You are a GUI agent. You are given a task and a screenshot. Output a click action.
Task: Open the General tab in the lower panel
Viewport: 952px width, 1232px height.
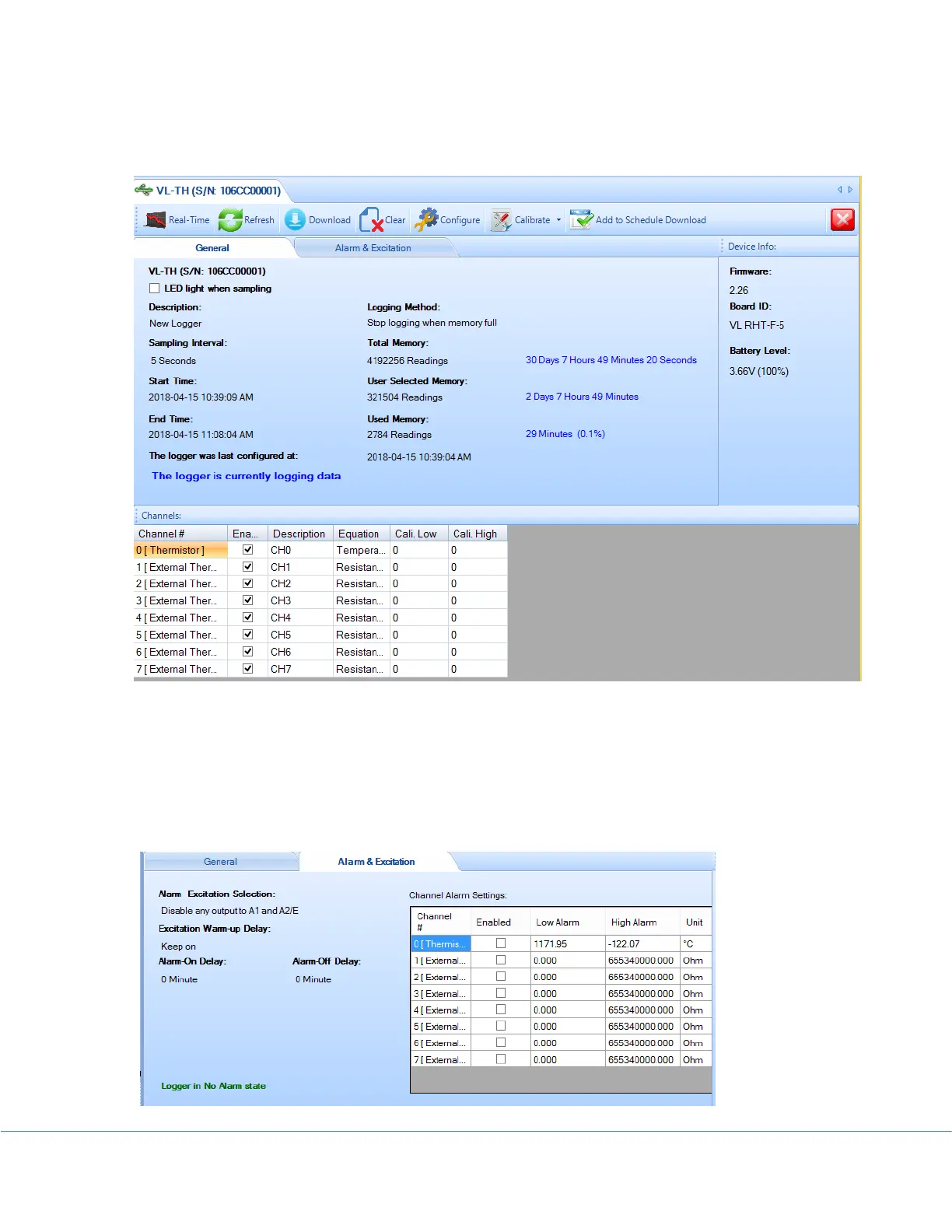click(x=220, y=862)
